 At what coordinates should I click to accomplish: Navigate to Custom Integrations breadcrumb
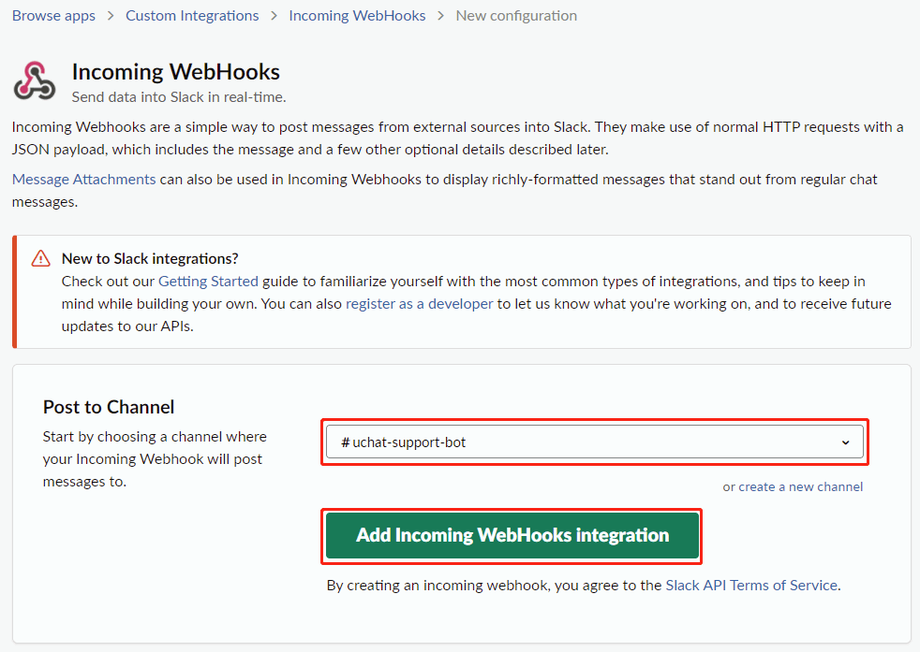pos(192,16)
